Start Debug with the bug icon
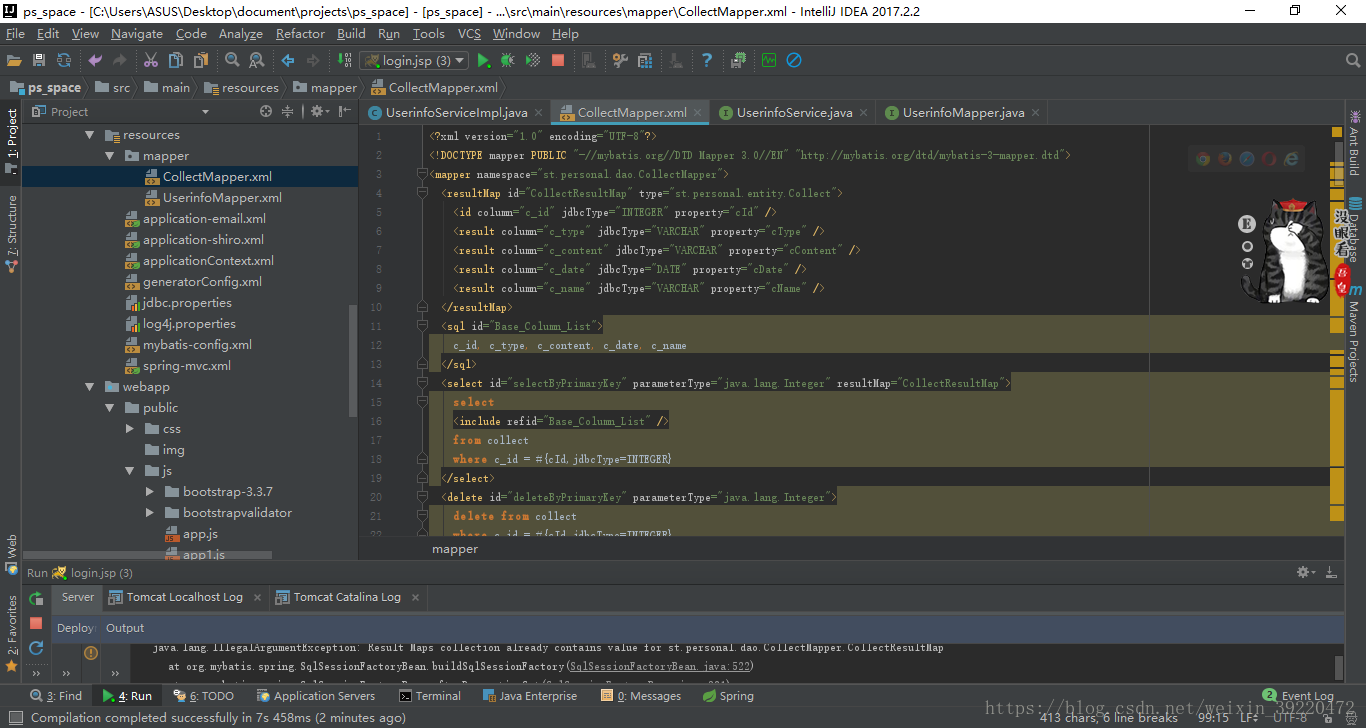The image size is (1366, 728). [x=508, y=60]
